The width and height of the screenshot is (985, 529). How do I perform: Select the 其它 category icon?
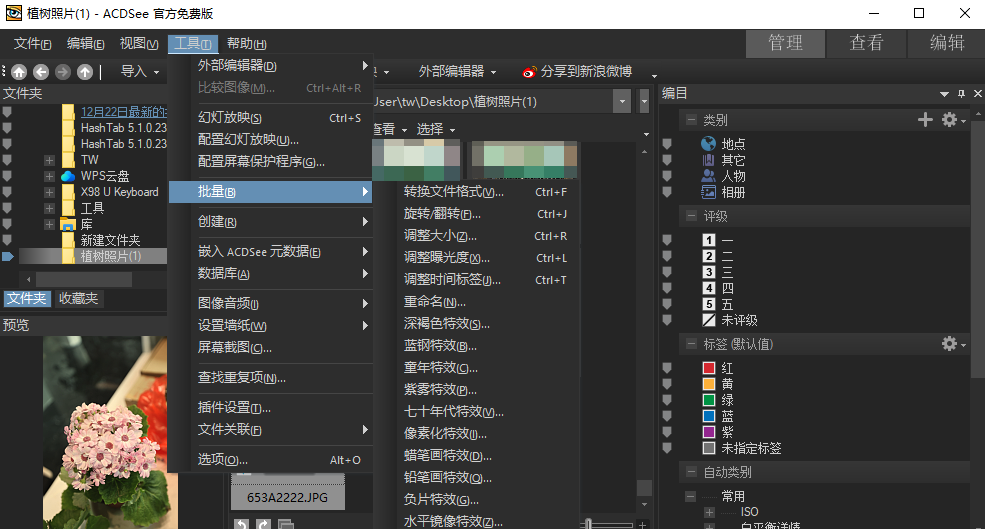click(709, 160)
